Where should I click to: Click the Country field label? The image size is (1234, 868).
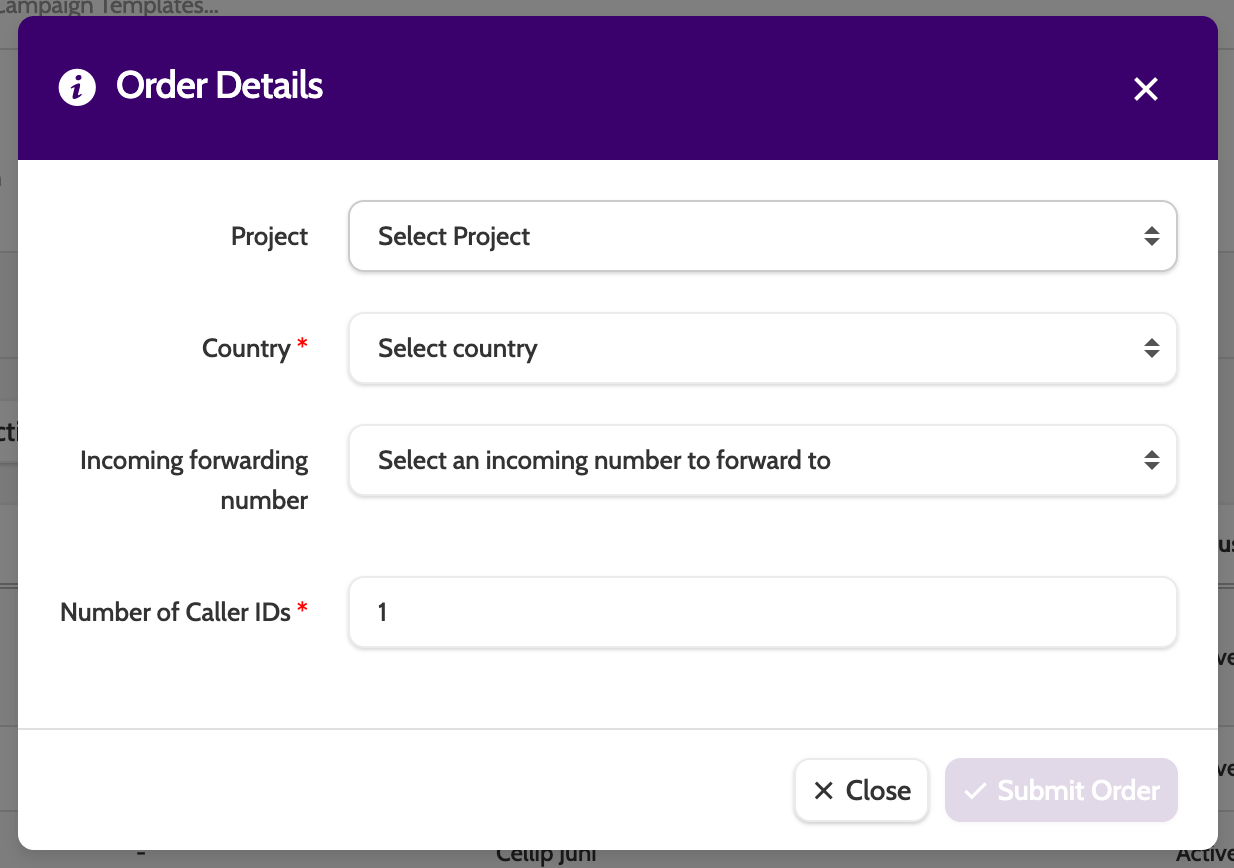point(246,349)
